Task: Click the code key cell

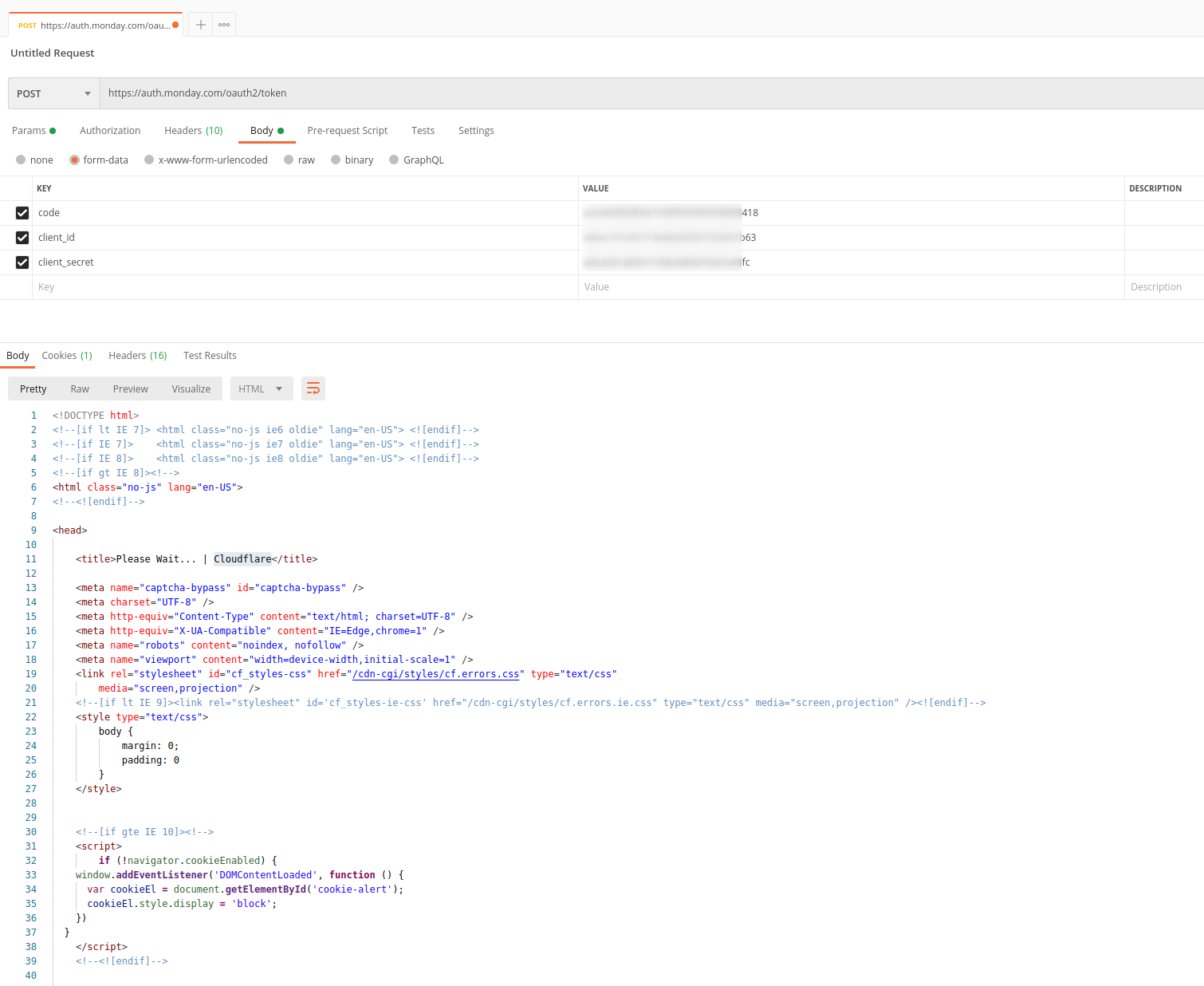Action: pyautogui.click(x=305, y=213)
